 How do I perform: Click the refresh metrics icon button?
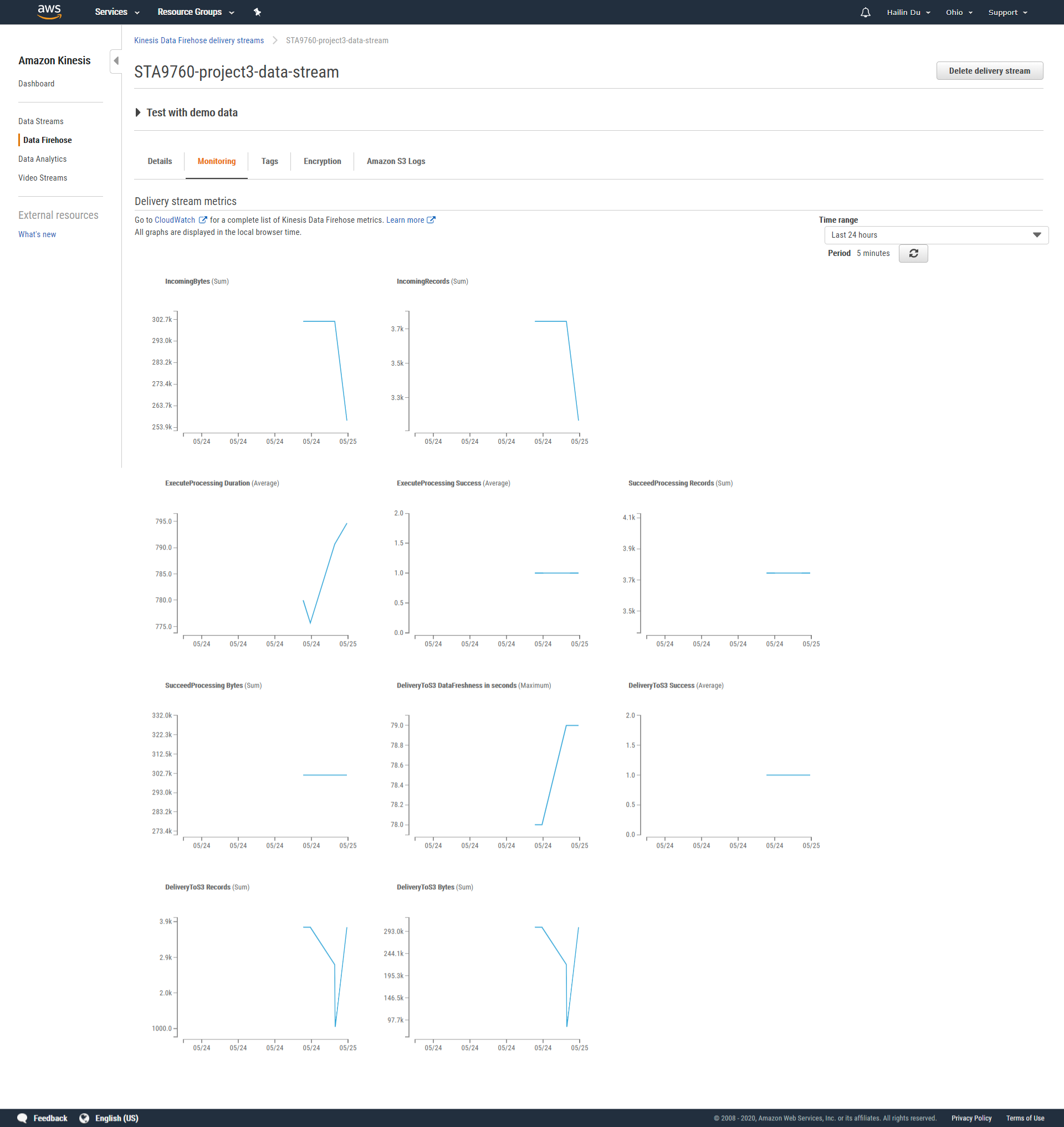913,254
